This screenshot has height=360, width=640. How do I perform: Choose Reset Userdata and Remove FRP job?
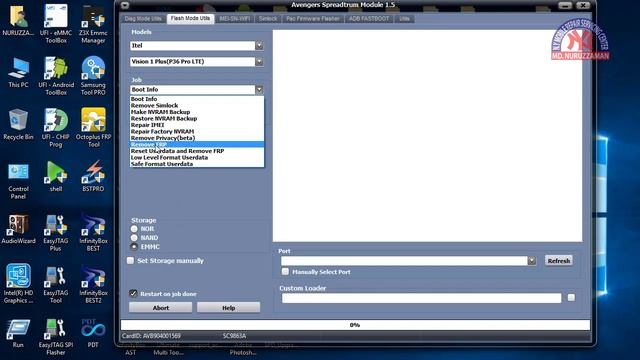197,151
